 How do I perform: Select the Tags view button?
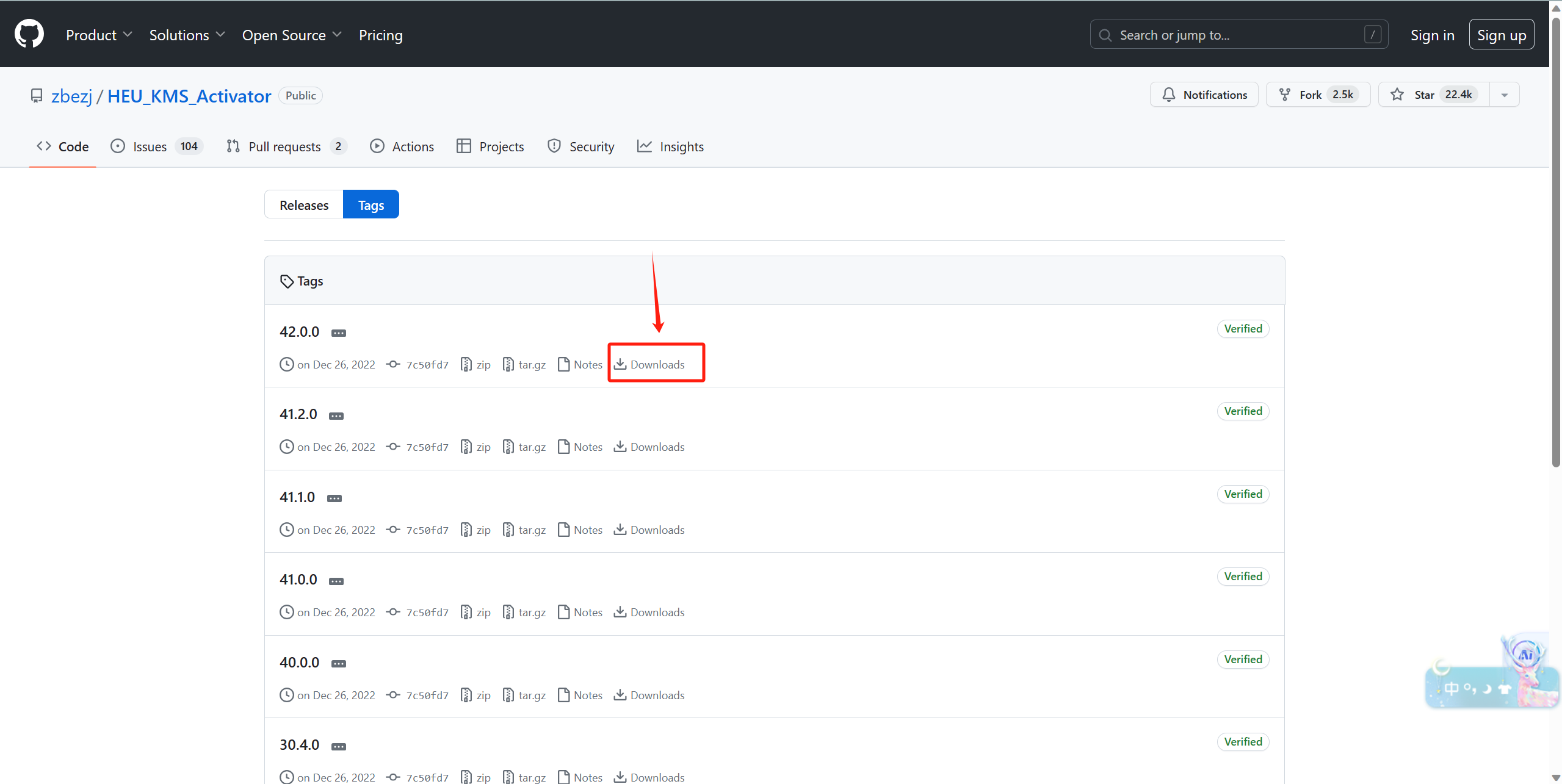pyautogui.click(x=371, y=205)
